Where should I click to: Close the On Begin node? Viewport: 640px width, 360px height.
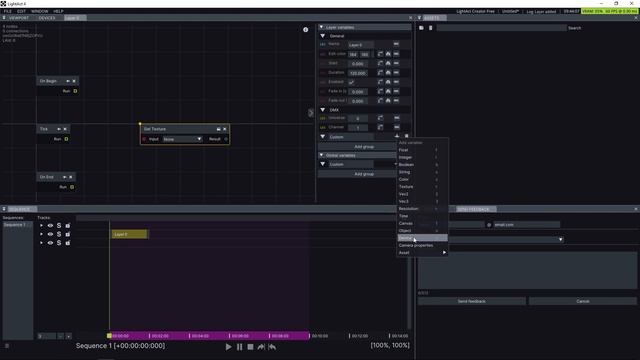click(x=74, y=81)
